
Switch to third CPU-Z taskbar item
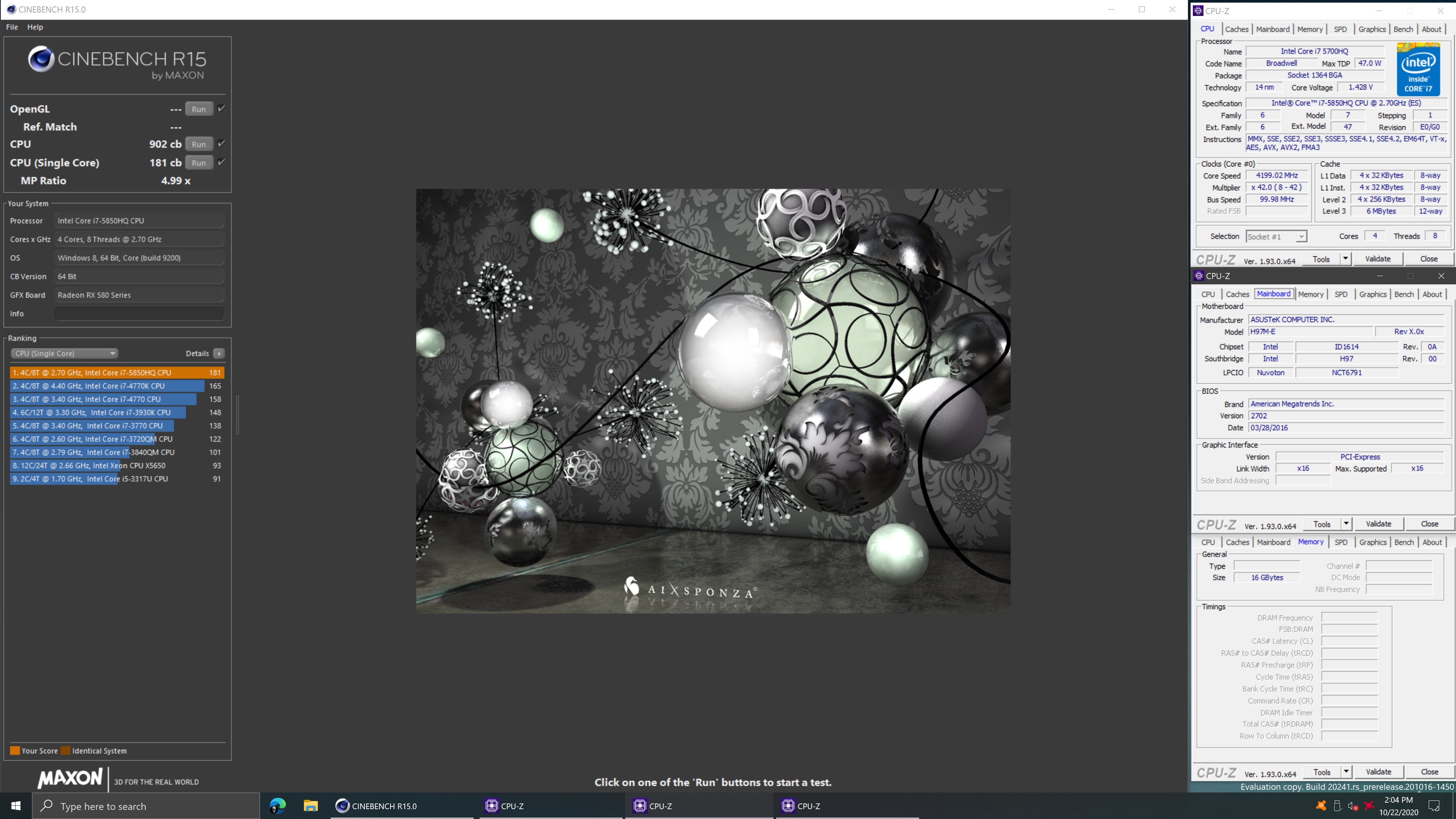point(847,806)
